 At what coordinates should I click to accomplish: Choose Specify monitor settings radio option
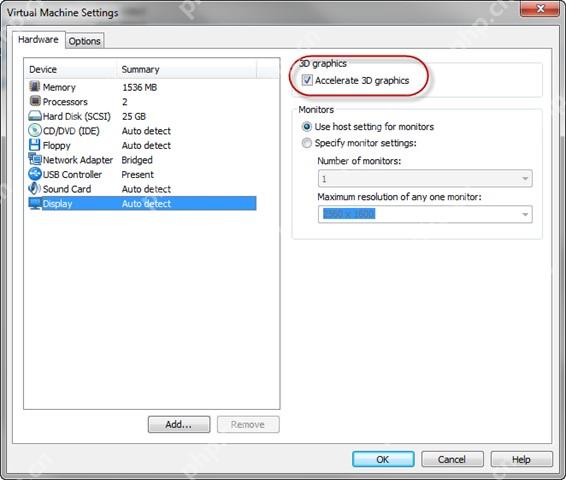(x=306, y=143)
